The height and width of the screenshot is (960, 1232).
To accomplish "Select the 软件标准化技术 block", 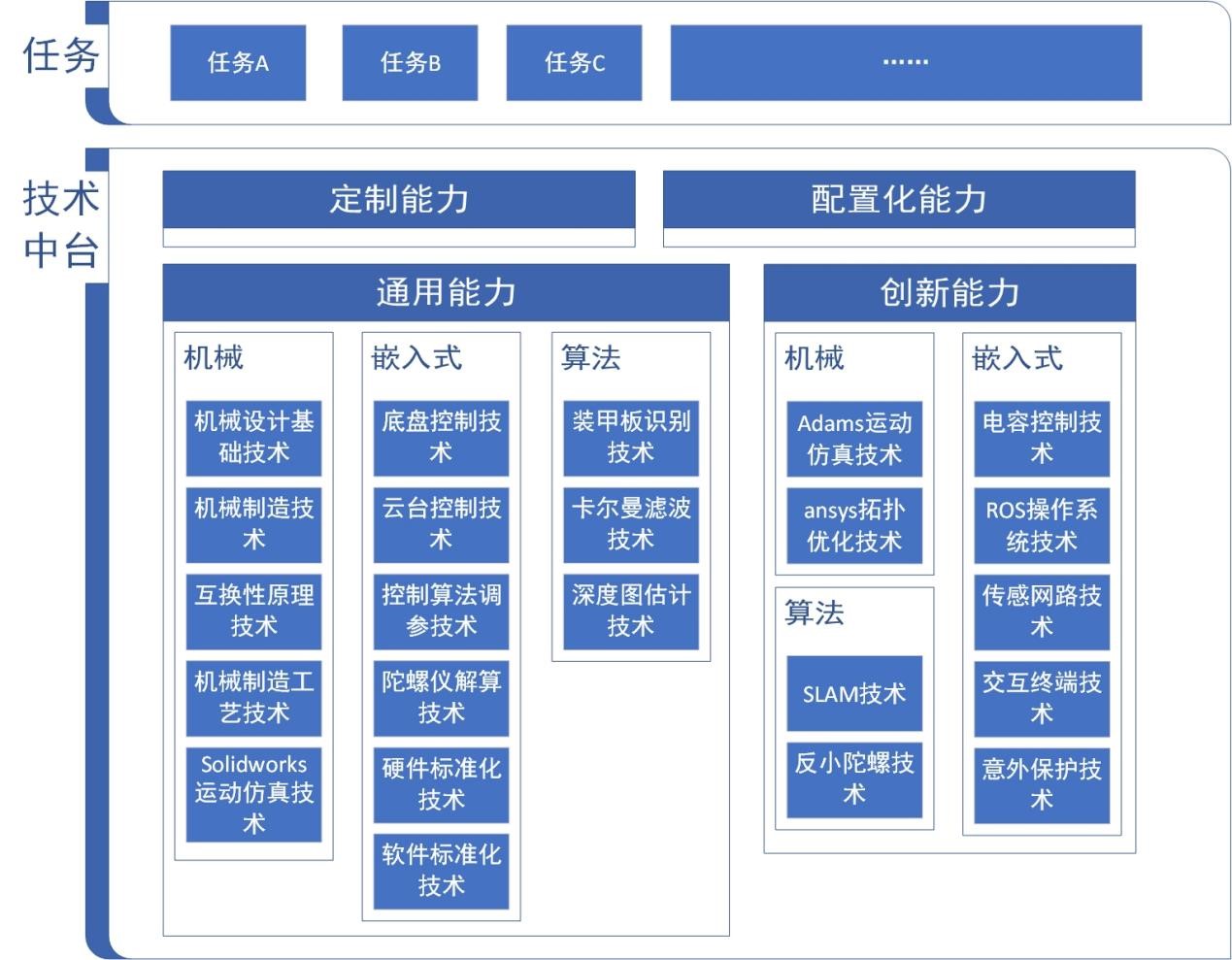I will pyautogui.click(x=441, y=871).
